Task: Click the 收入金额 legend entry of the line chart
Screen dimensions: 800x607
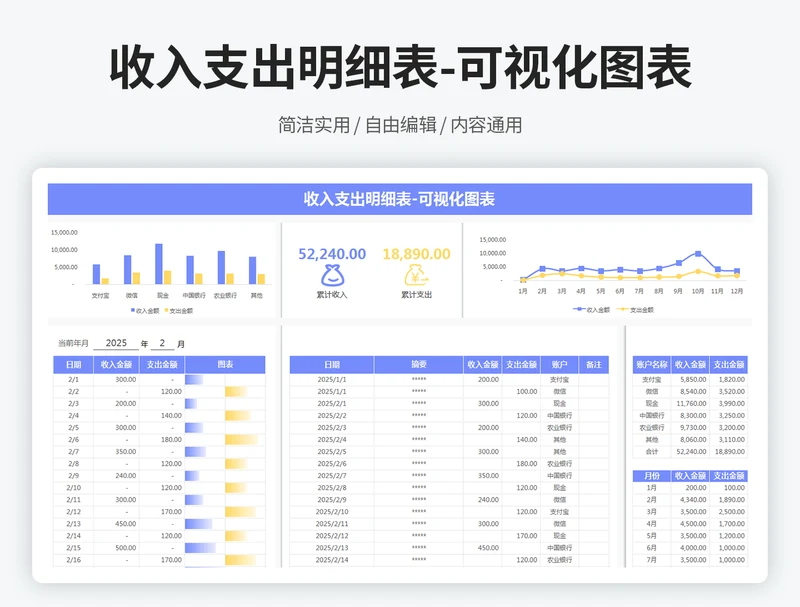Action: [x=591, y=310]
